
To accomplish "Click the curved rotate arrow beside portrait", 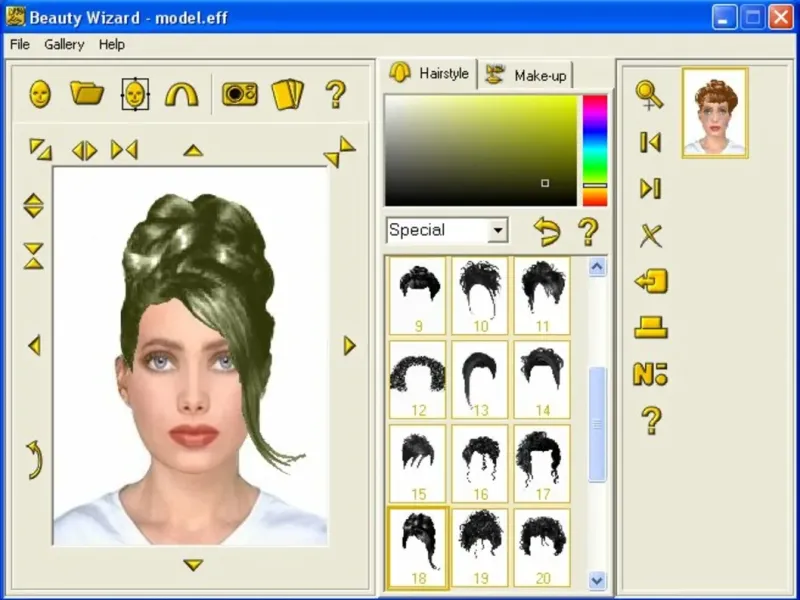I will (x=35, y=460).
